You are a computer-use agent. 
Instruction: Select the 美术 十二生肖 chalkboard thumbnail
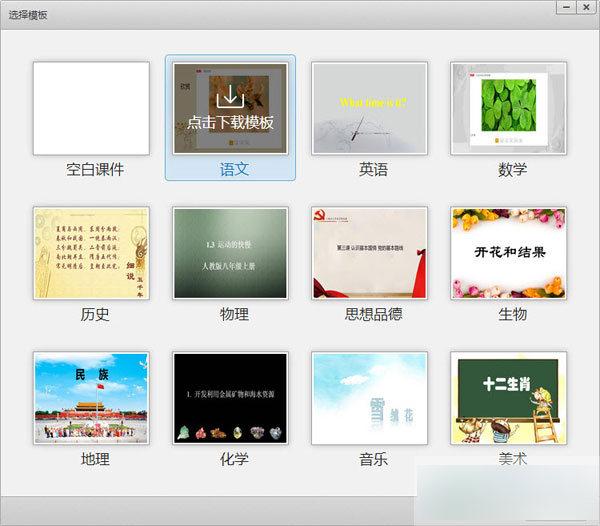509,397
